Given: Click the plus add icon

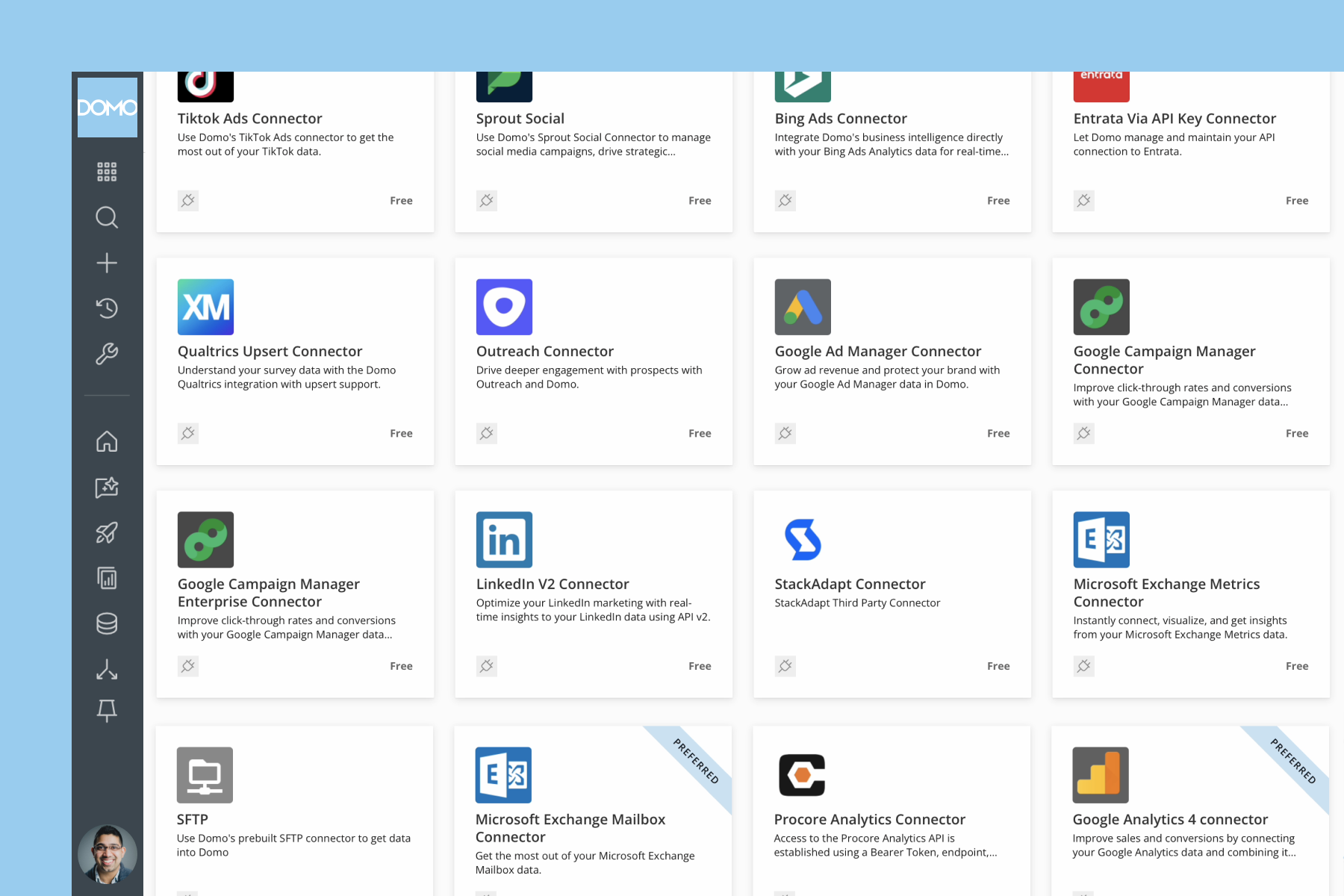Looking at the screenshot, I should point(107,263).
